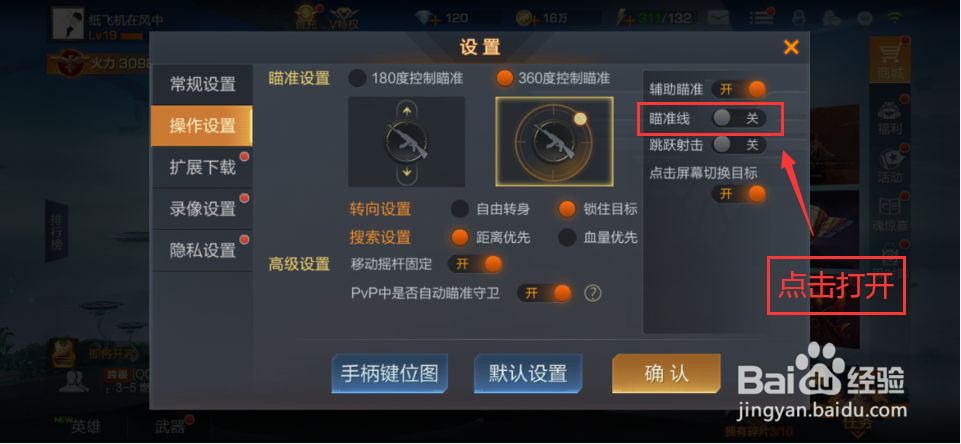Click the question mark help icon
The image size is (961, 444).
click(x=591, y=294)
